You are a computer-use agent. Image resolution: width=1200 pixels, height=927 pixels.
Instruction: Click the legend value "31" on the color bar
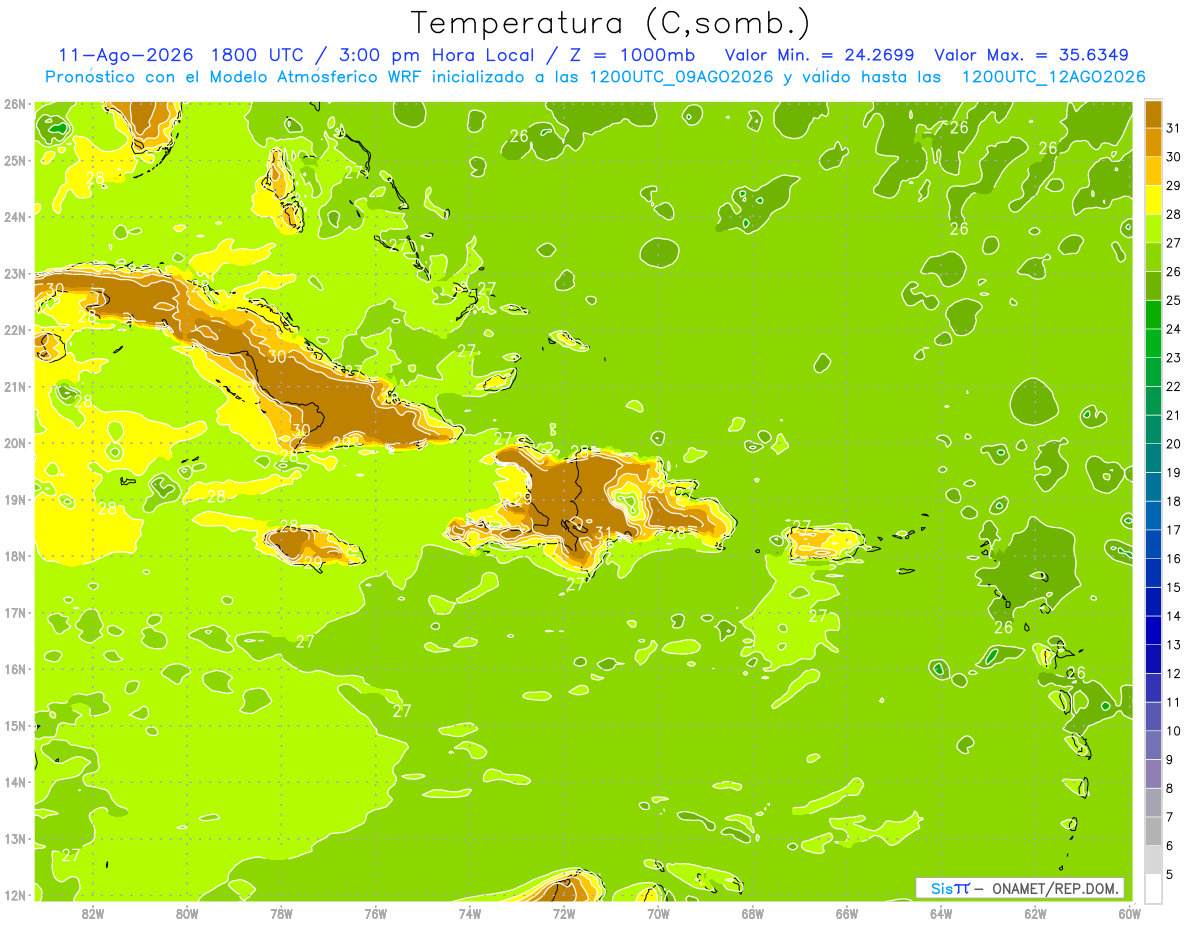coord(1173,128)
